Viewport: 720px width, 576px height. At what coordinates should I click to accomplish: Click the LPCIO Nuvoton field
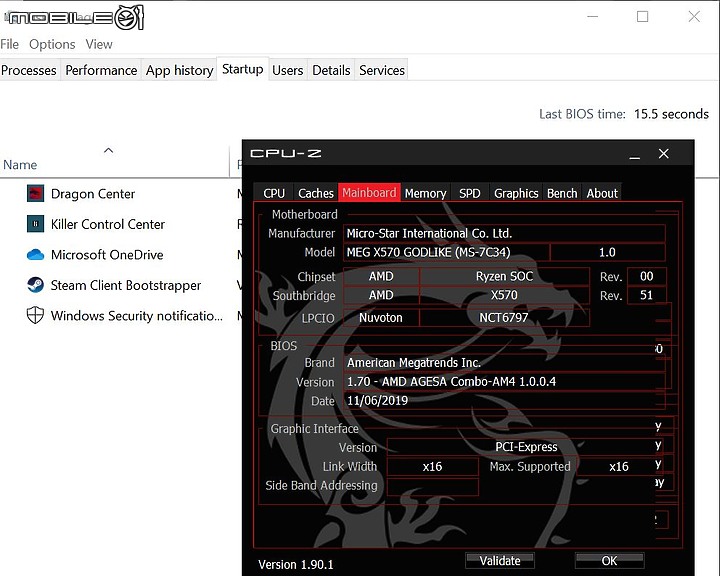(381, 317)
